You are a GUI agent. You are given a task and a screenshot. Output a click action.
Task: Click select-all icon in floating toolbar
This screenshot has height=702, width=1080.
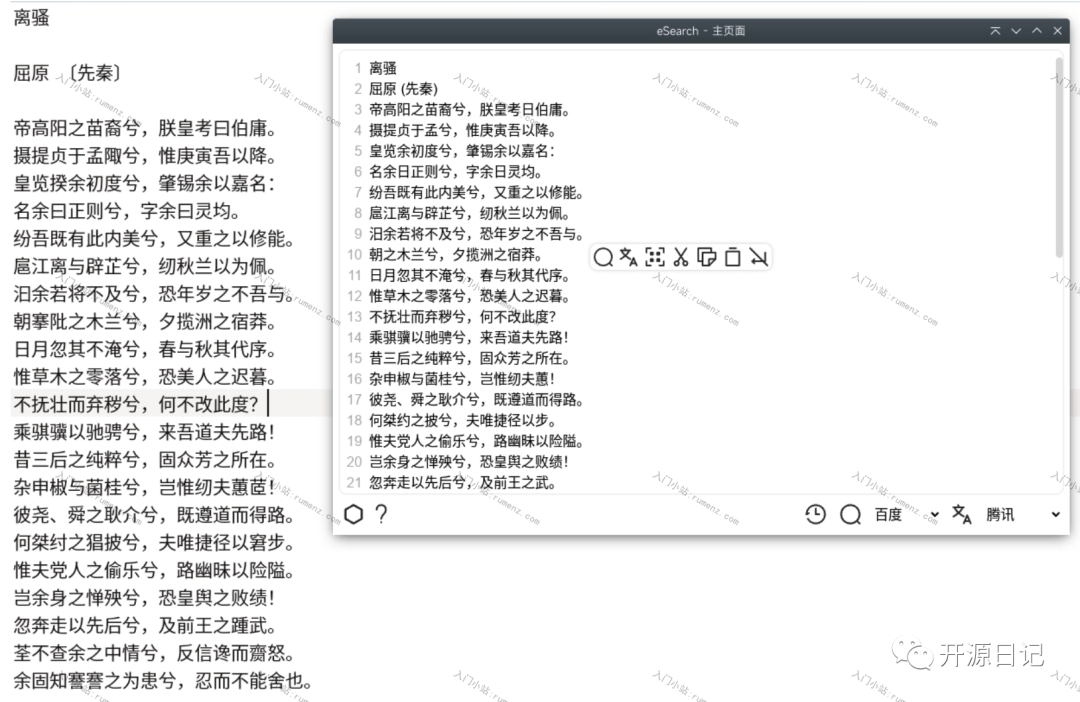tap(654, 257)
